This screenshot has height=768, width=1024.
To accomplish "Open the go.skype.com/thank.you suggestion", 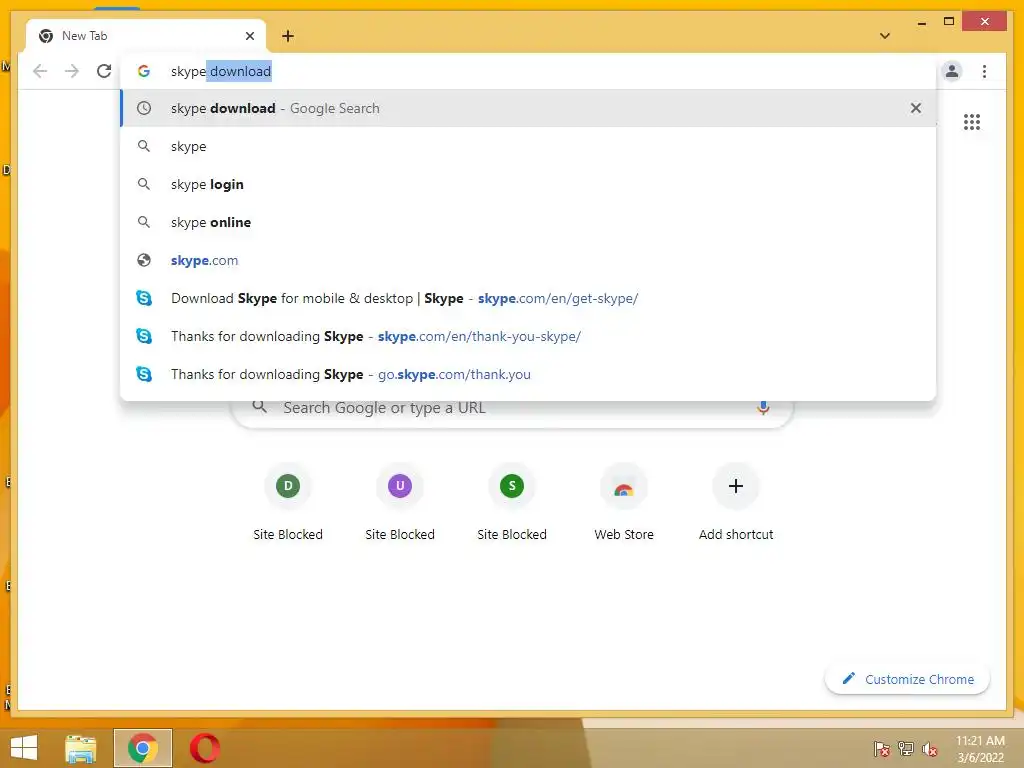I will point(528,374).
